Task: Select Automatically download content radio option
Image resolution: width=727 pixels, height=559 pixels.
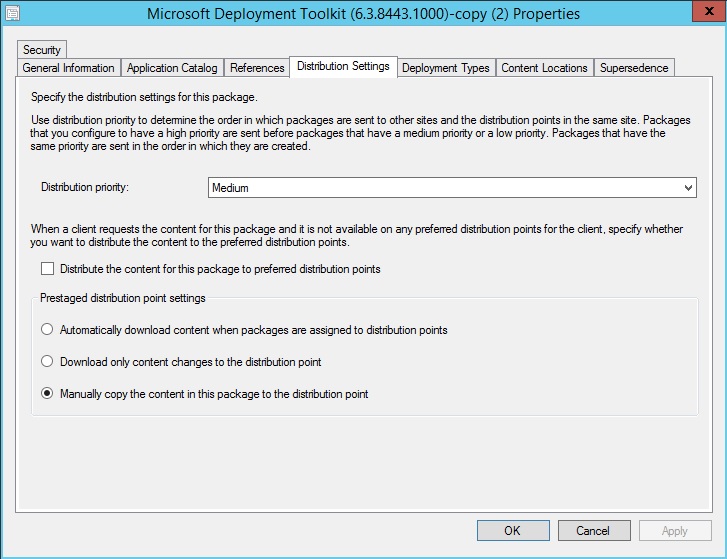Action: tap(47, 330)
